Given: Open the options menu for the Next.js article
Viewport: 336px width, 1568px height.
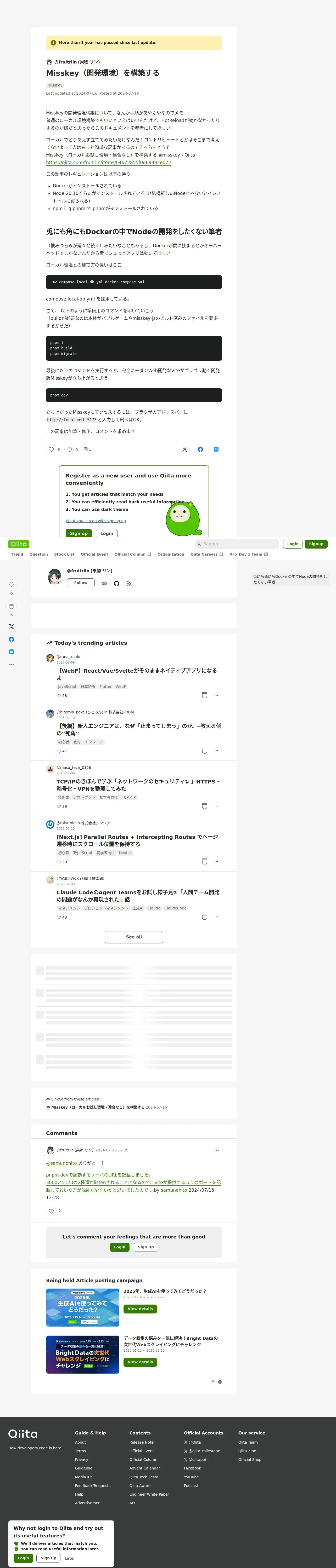Looking at the screenshot, I should point(216,861).
